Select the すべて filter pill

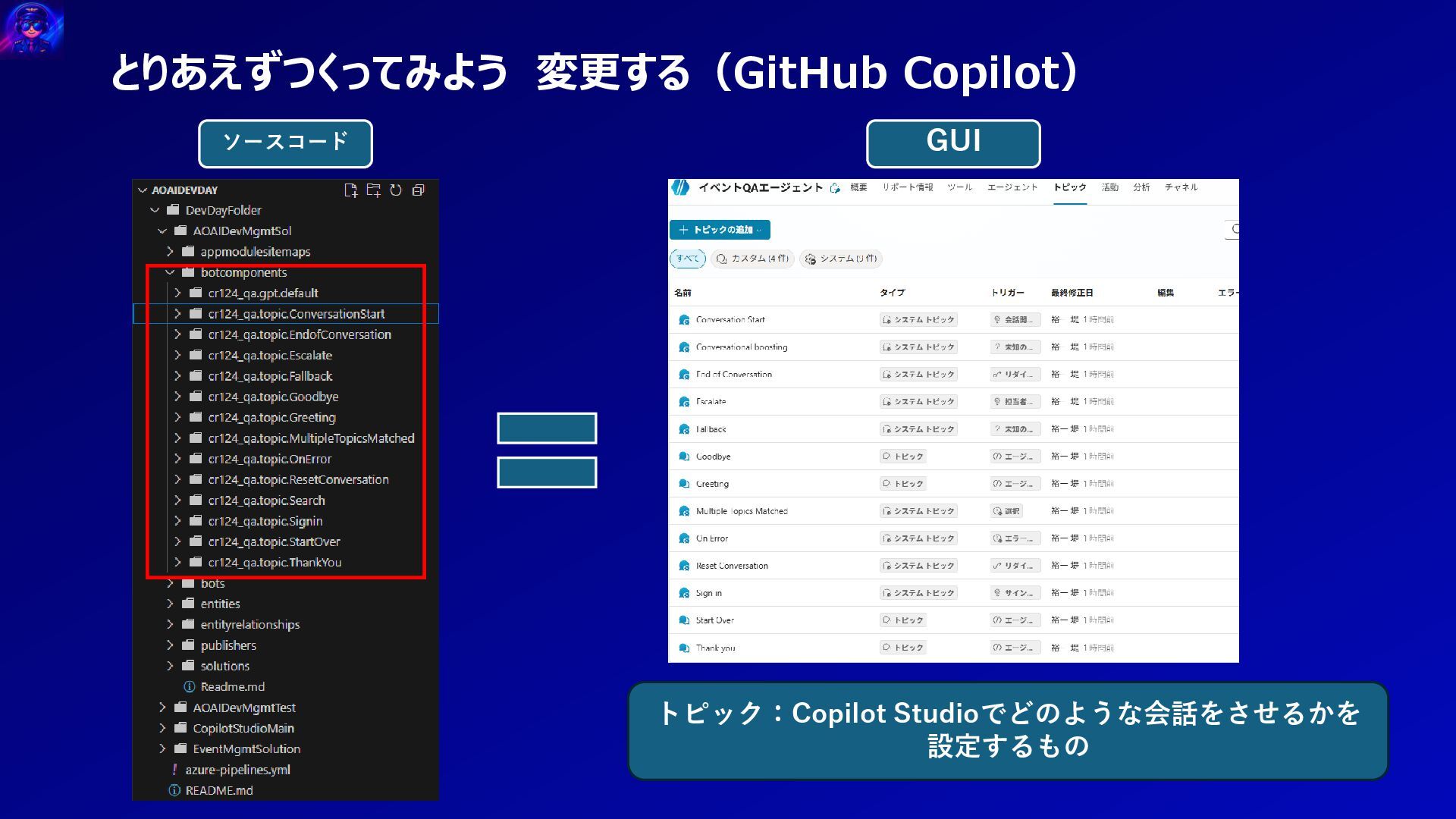coord(688,259)
